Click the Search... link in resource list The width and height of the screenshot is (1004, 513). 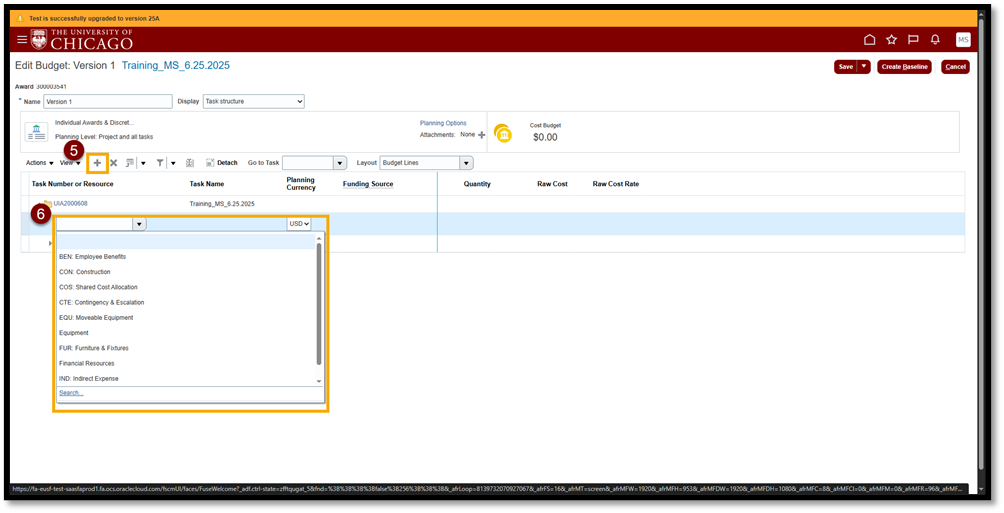[71, 393]
